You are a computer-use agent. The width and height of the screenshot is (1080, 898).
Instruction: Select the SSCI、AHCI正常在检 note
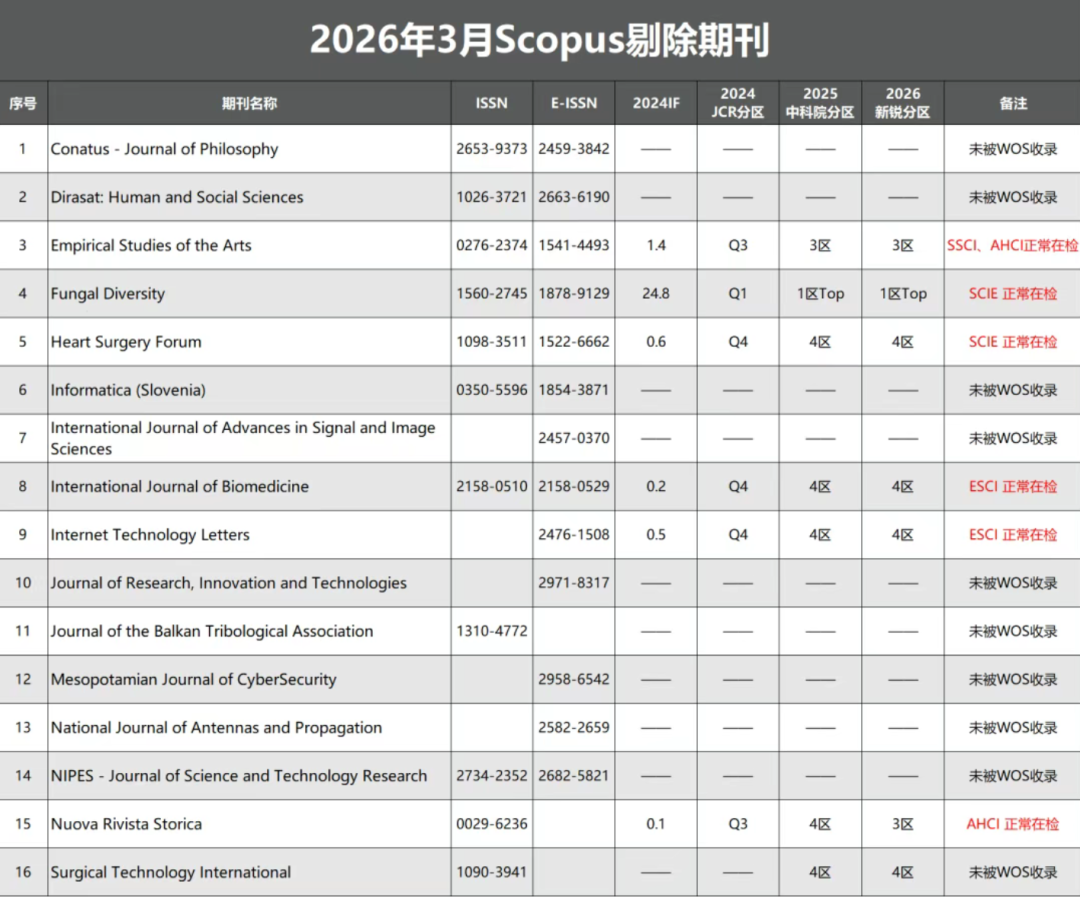point(1012,246)
